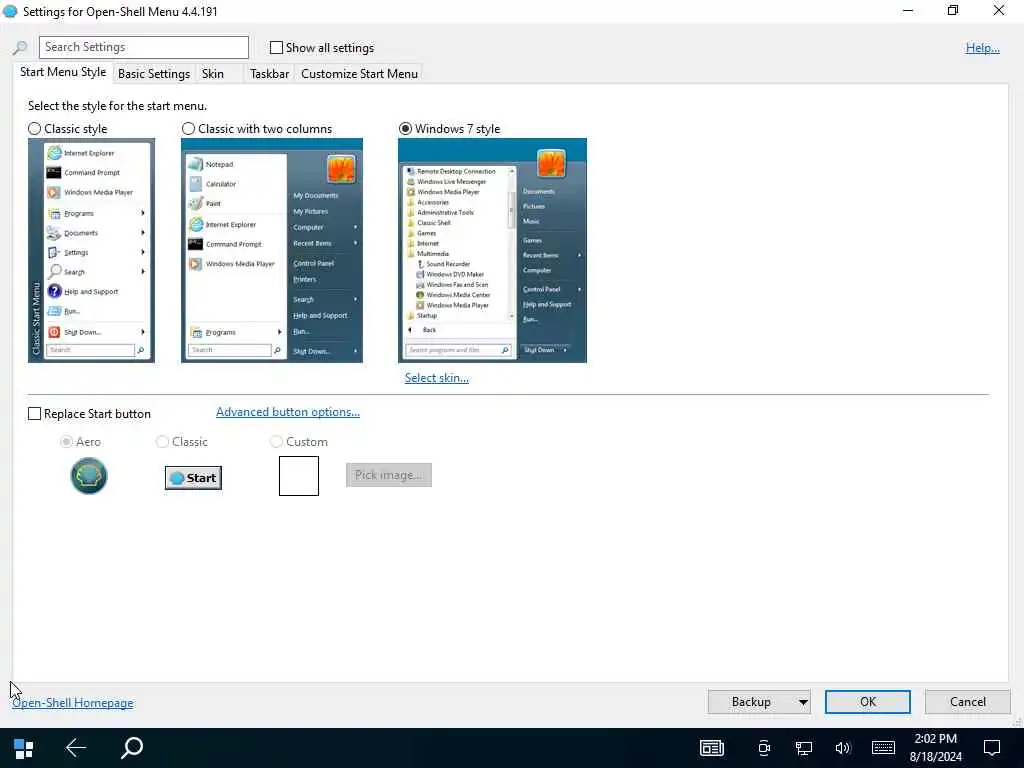Expand the Backup dropdown arrow
The height and width of the screenshot is (768, 1024).
803,702
